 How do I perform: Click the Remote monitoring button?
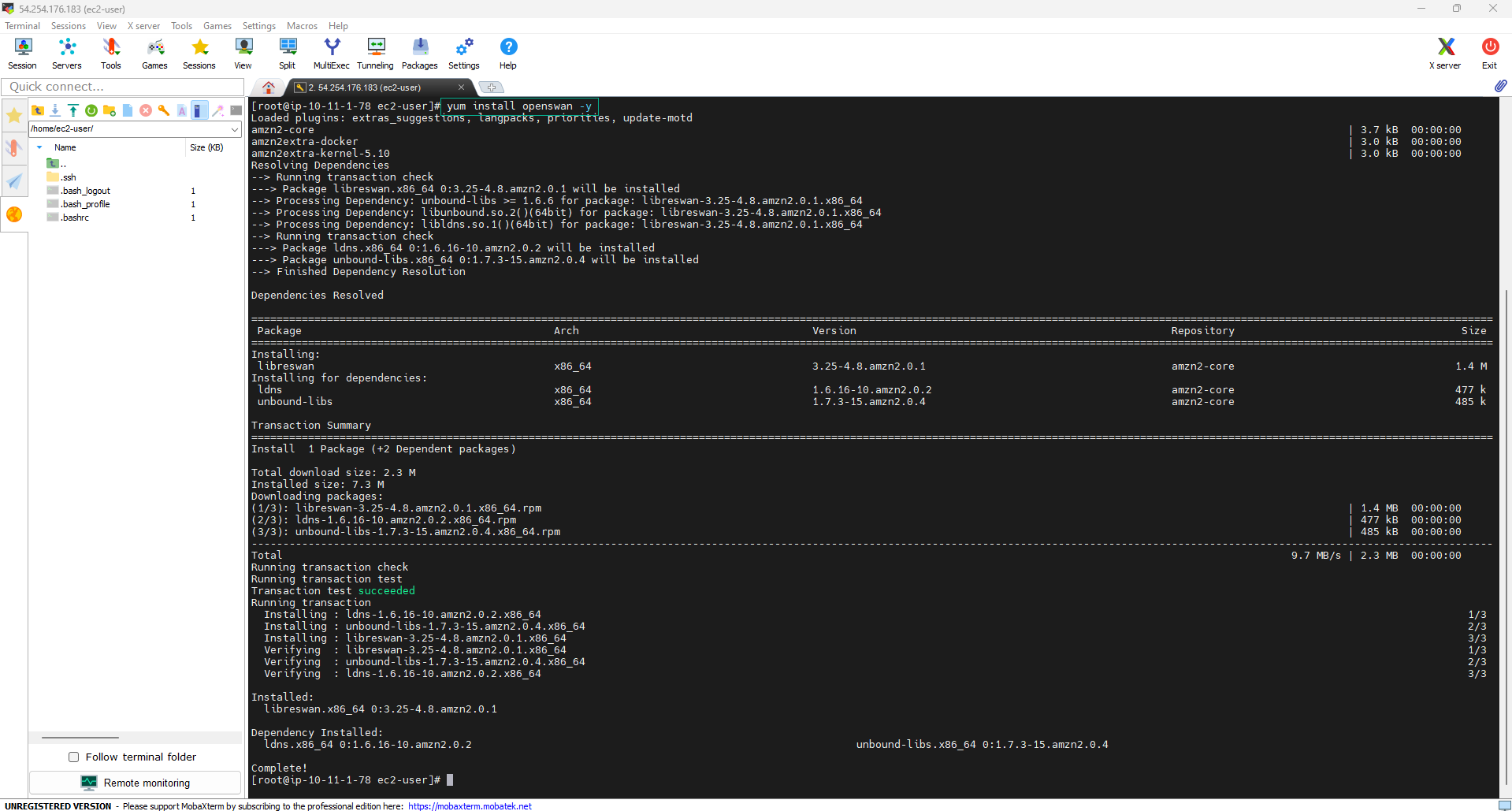coord(136,783)
